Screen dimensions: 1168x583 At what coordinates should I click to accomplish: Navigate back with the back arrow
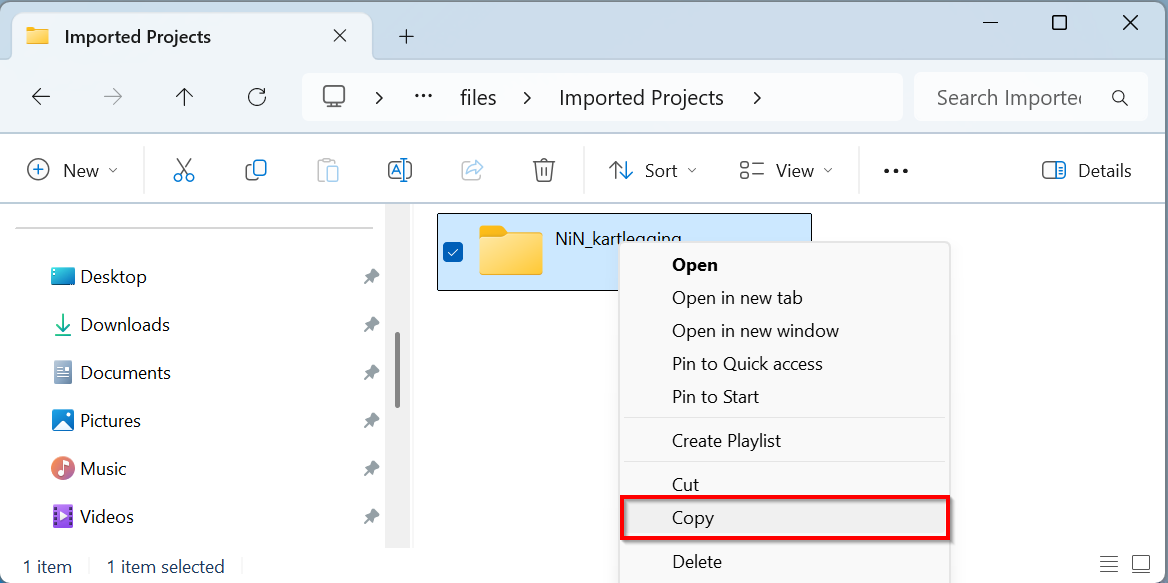(41, 97)
